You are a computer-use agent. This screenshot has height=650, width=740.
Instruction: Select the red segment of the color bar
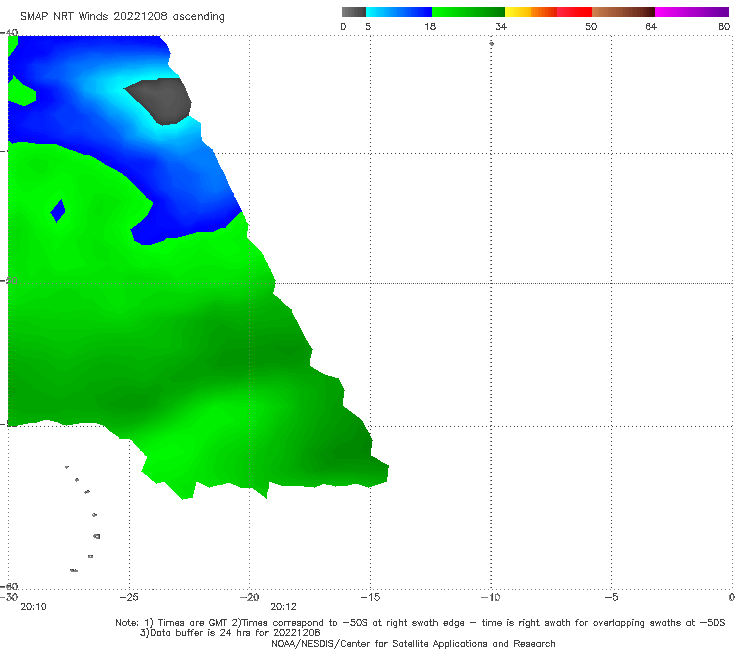point(575,12)
